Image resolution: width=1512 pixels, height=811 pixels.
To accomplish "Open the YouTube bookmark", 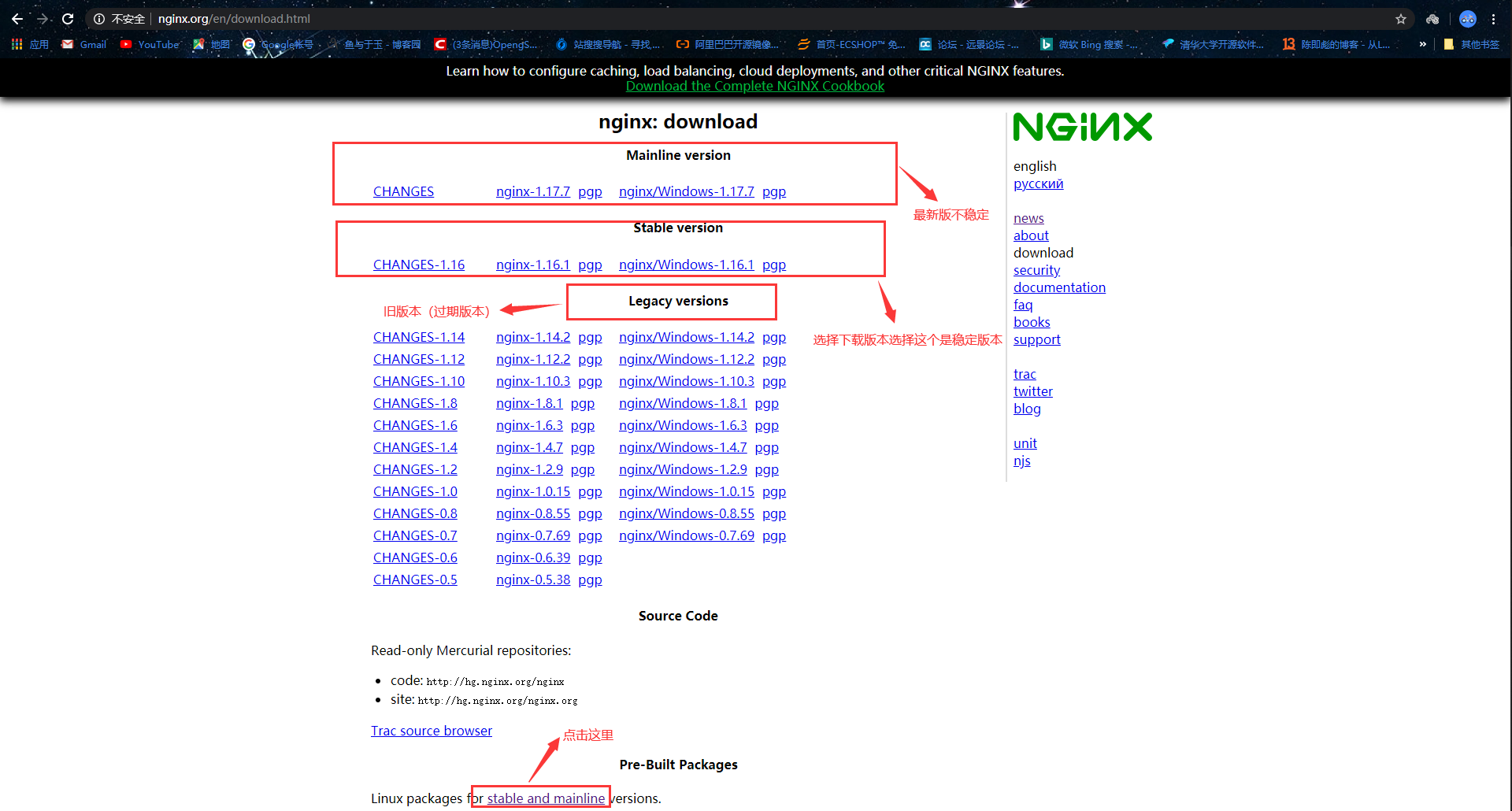I will click(150, 44).
